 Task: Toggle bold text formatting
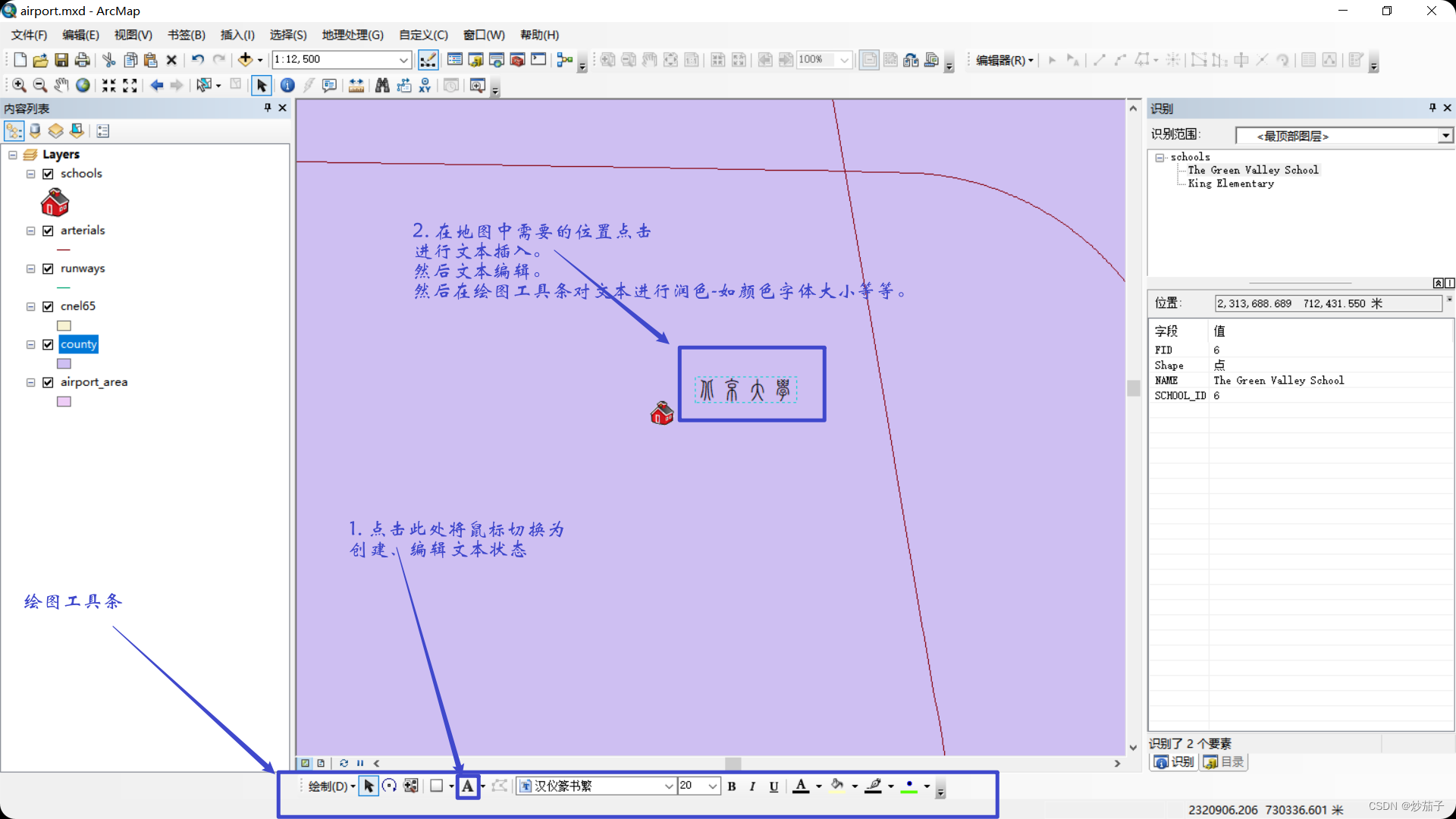(732, 786)
